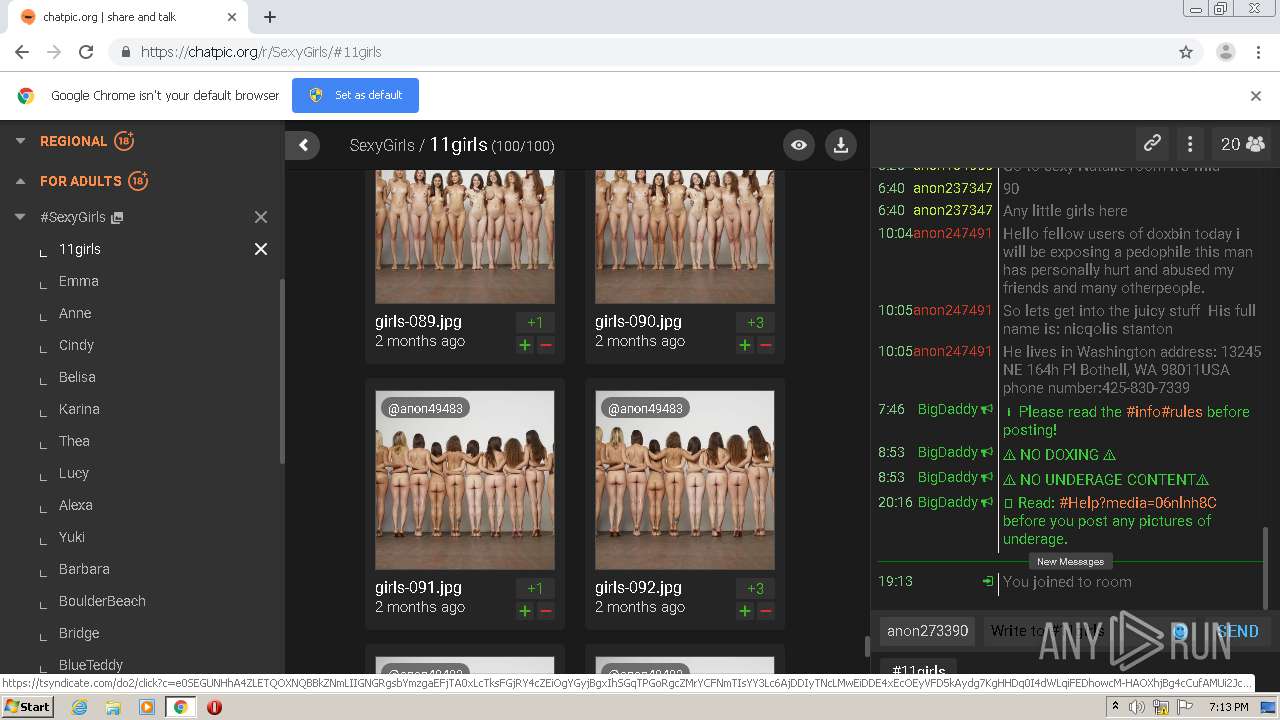Click the BigDaddy username at 8:53 NO DOXING

click(x=947, y=452)
